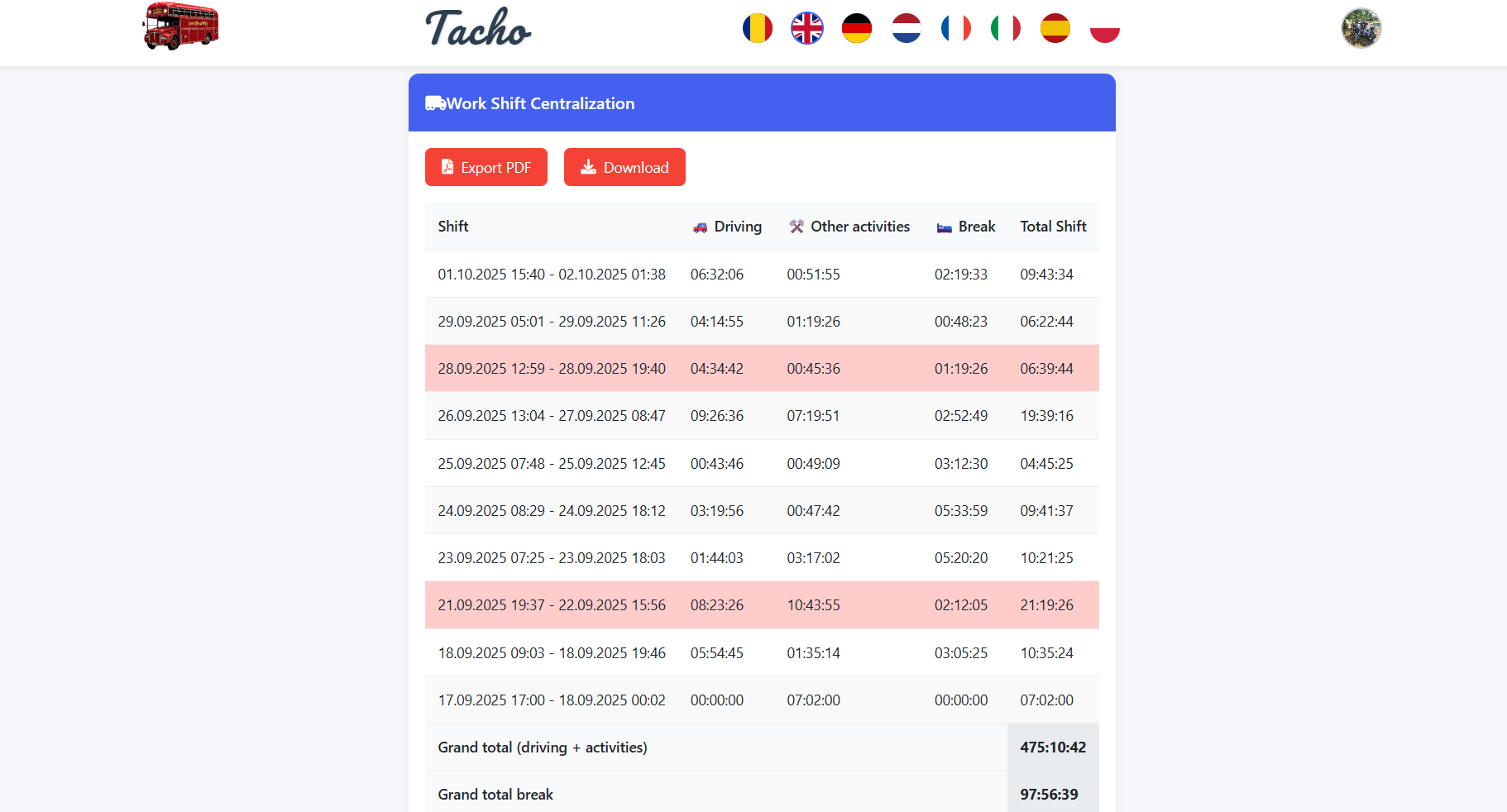Click the Tacho site title
The width and height of the screenshot is (1507, 812).
point(478,28)
